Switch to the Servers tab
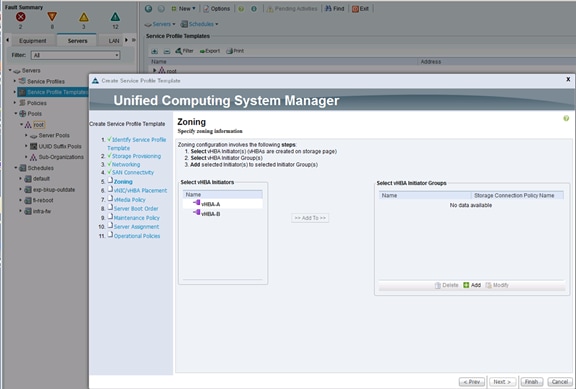576x389 pixels. (77, 40)
